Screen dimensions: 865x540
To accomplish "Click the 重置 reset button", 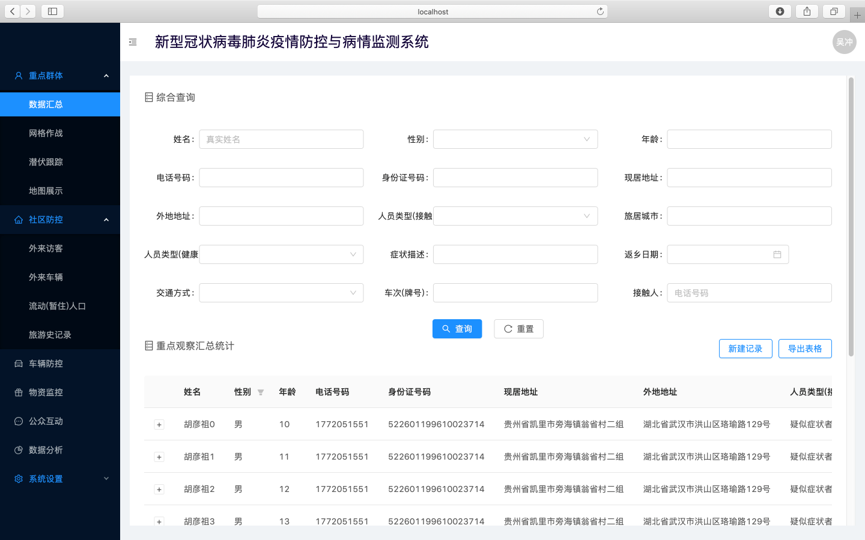I will (x=519, y=329).
